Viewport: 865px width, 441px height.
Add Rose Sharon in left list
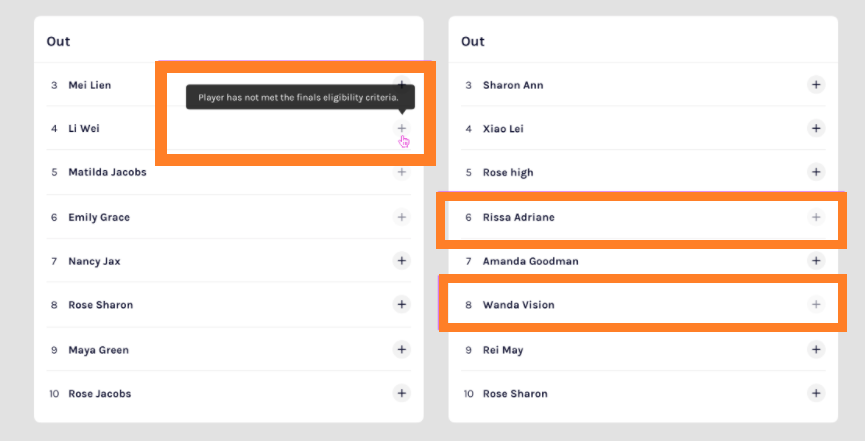[x=402, y=304]
